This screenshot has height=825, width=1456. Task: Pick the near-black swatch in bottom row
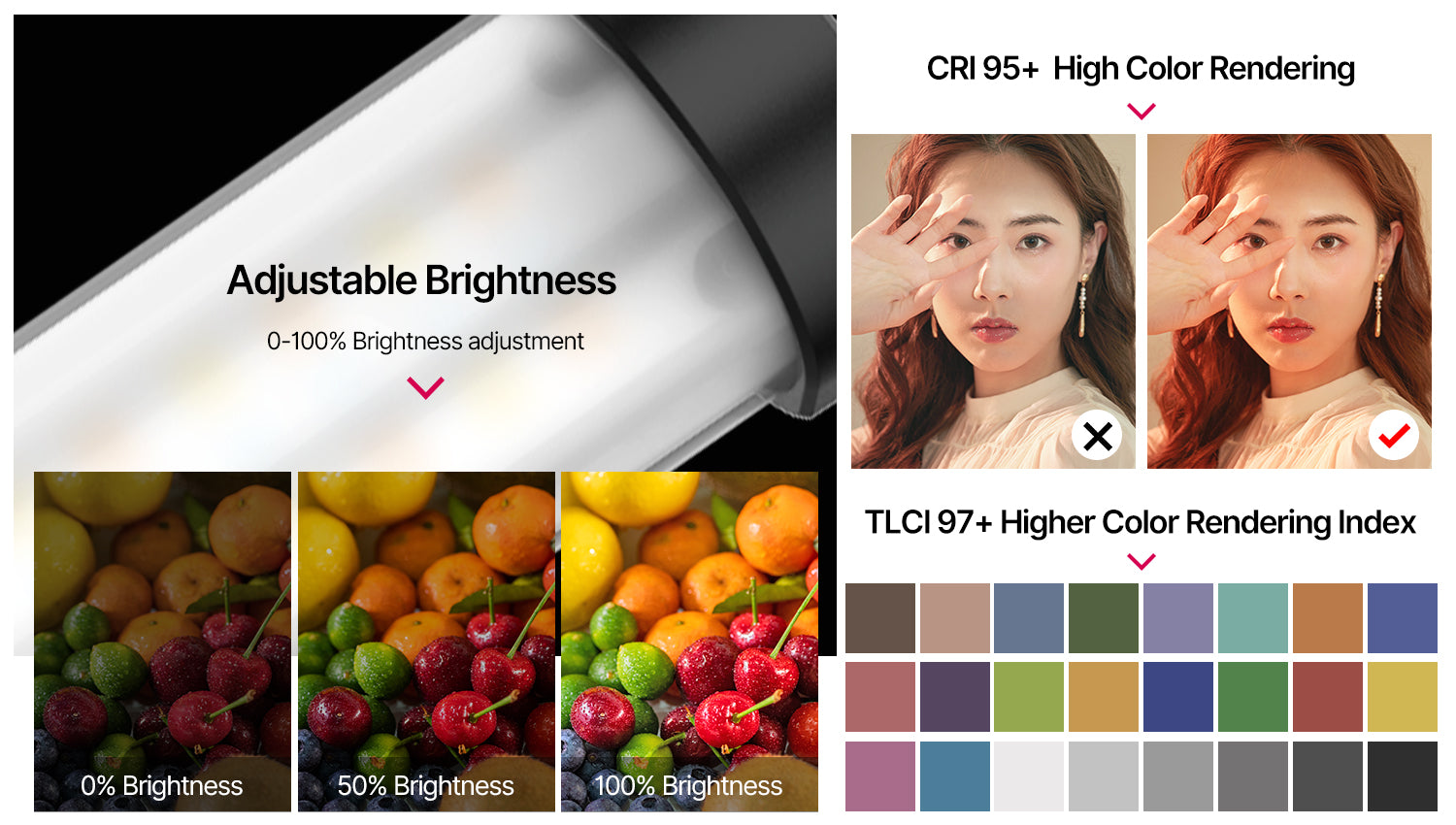pyautogui.click(x=1403, y=776)
